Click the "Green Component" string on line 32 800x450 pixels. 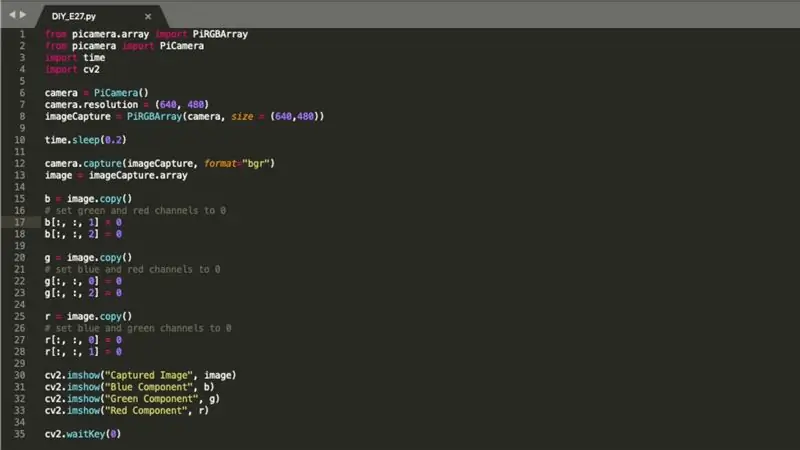[152, 398]
